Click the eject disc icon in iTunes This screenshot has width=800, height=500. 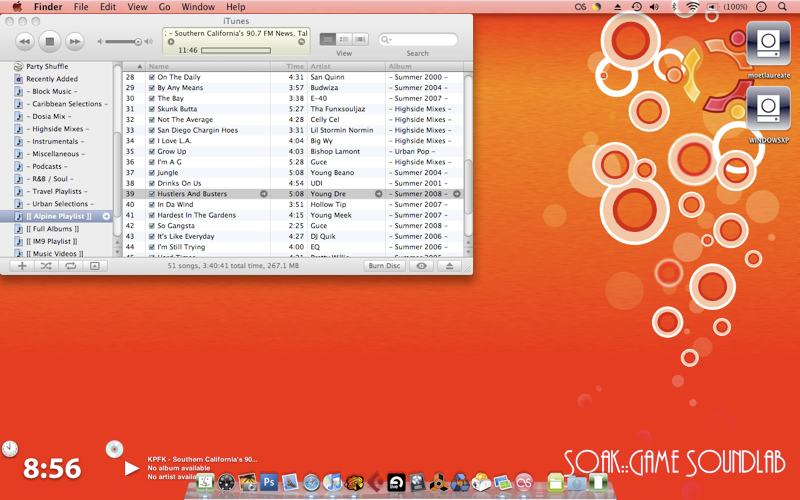click(x=449, y=266)
